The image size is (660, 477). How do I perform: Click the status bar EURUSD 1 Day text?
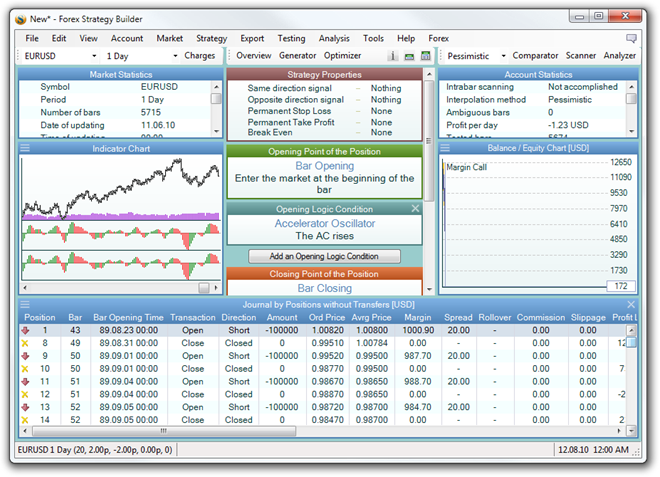coord(95,450)
